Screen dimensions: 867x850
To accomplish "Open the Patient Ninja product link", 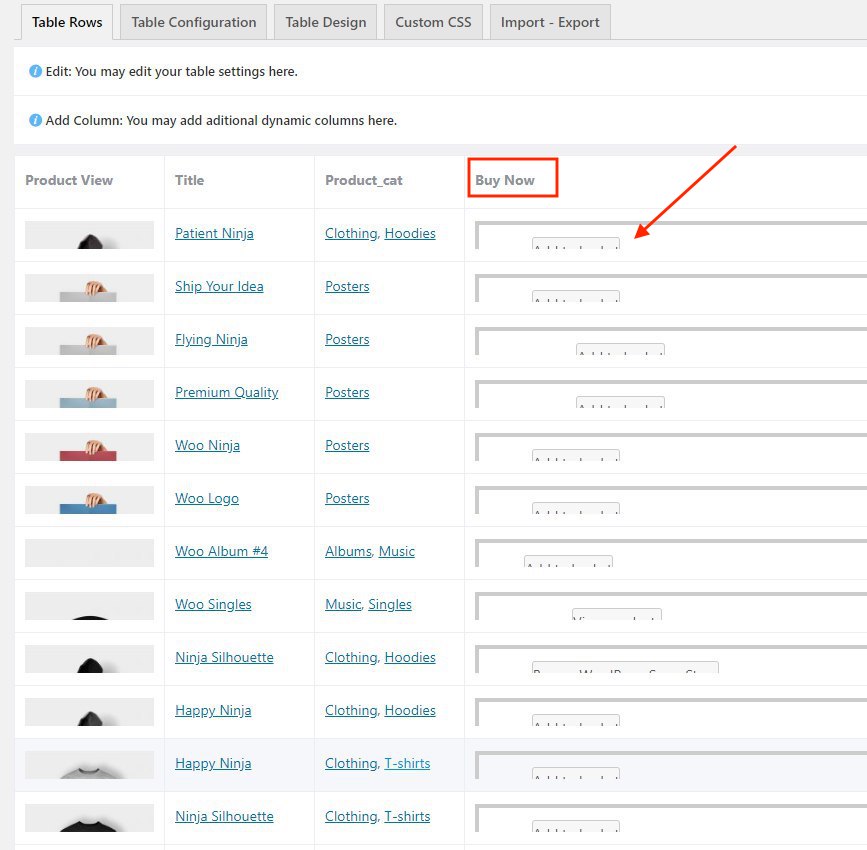I will (214, 233).
